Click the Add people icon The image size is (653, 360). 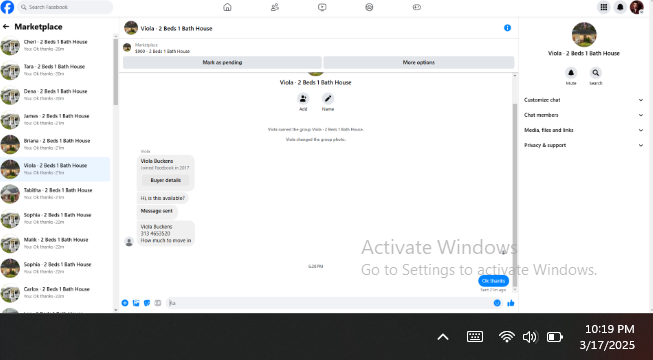(303, 99)
